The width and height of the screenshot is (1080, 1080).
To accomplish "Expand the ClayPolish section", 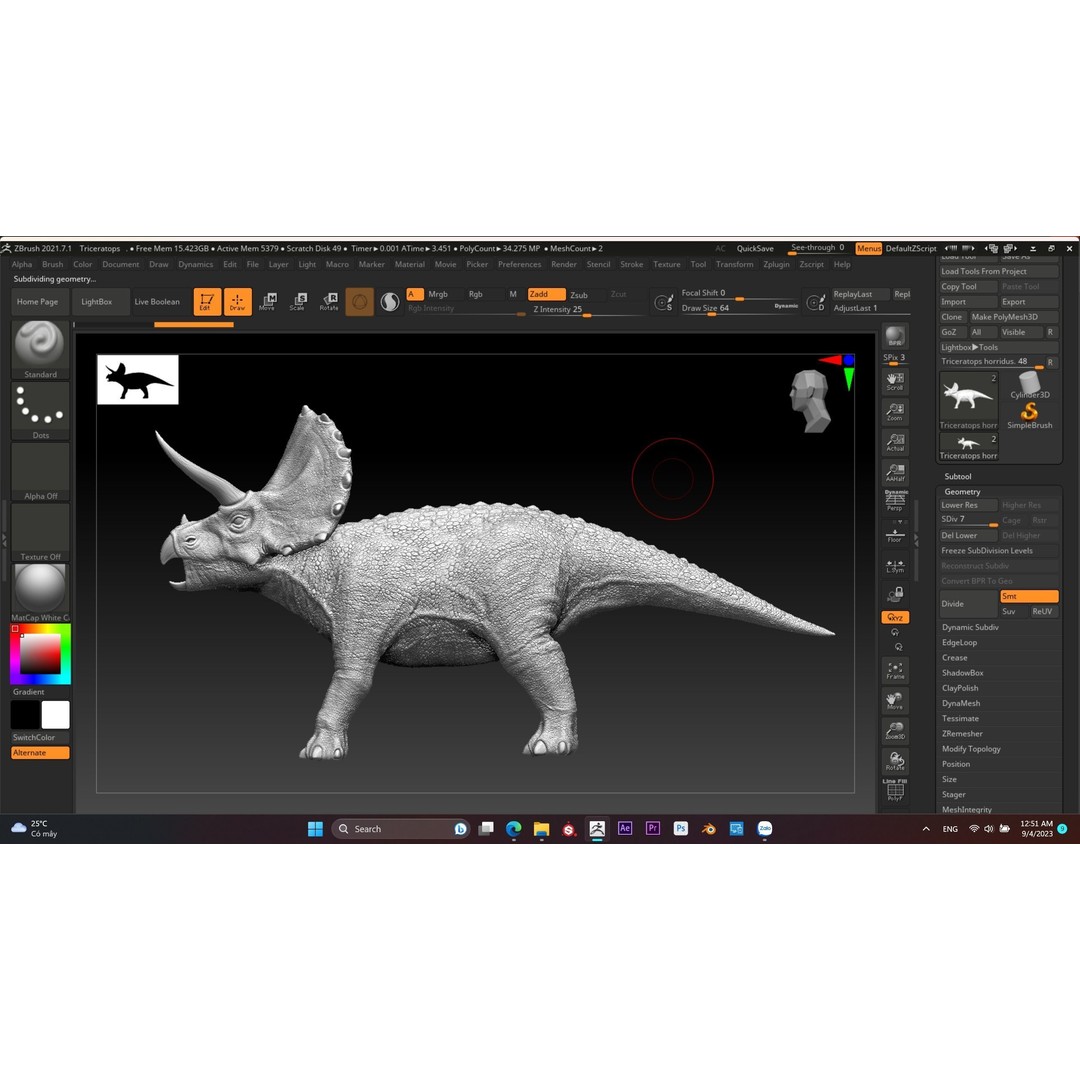I will pos(960,688).
